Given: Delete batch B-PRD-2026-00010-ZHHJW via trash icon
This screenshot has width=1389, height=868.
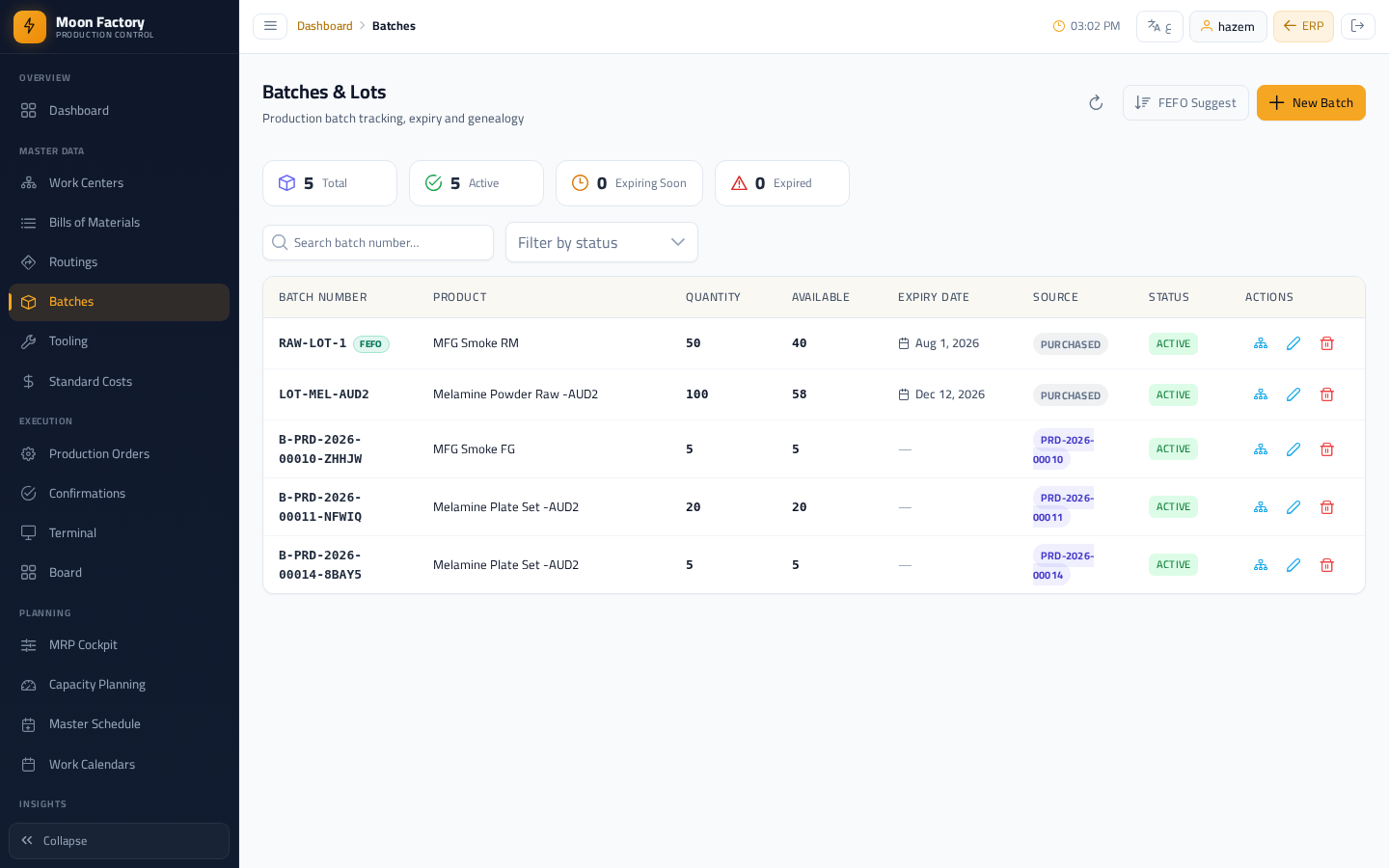Looking at the screenshot, I should pyautogui.click(x=1326, y=449).
